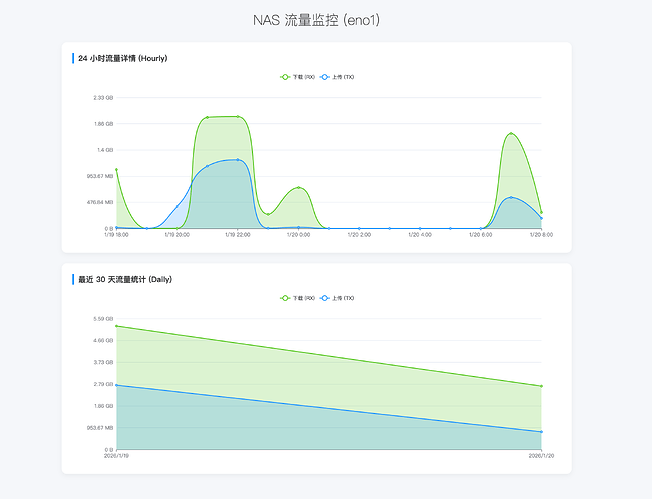This screenshot has height=499, width=652.
Task: Click Hourly chart 1.86 GB y-axis label
Action: tap(104, 124)
